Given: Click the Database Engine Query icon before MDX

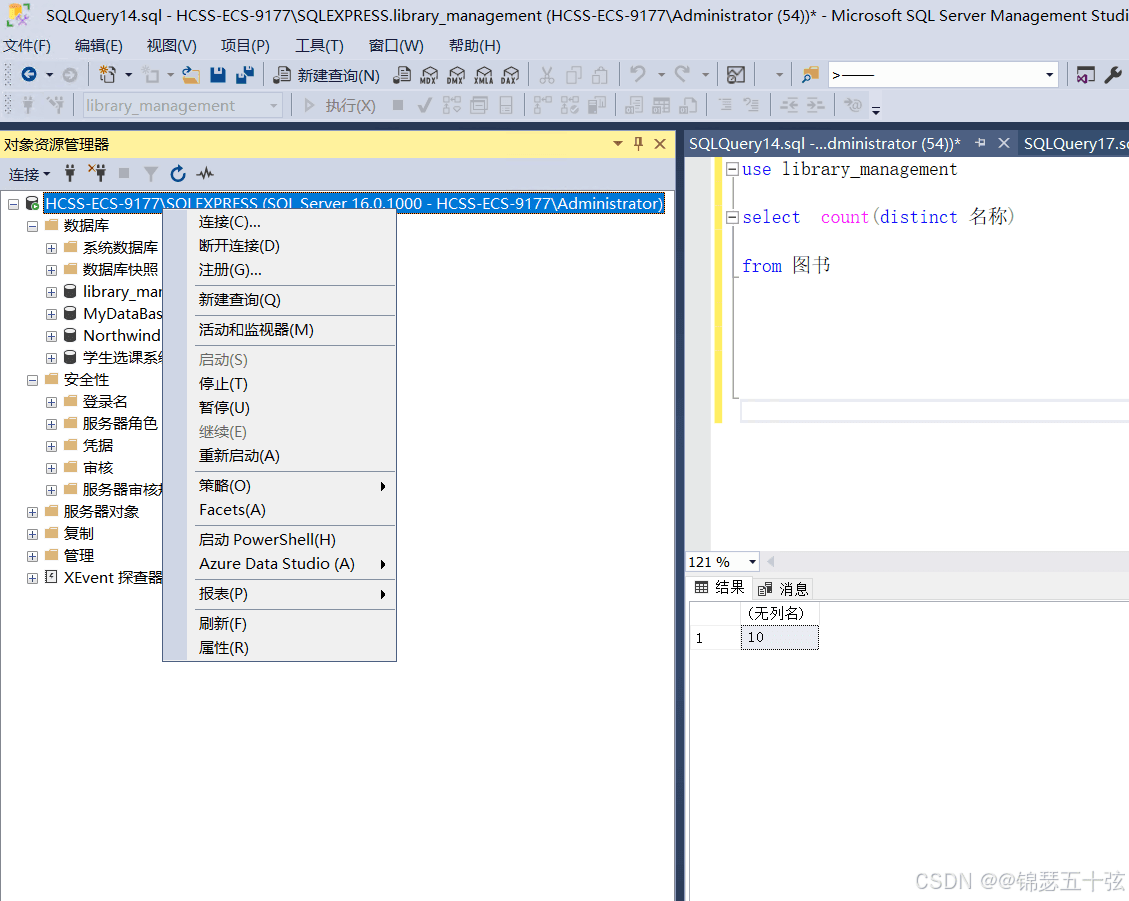Looking at the screenshot, I should [402, 74].
